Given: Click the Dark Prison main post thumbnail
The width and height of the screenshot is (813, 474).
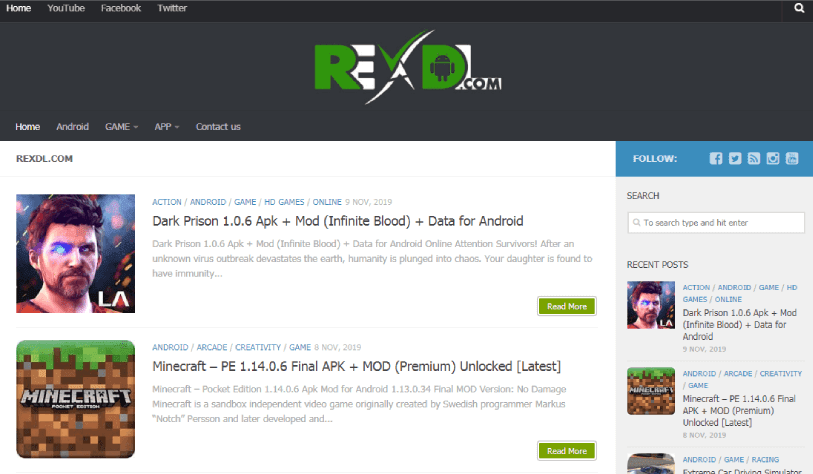Looking at the screenshot, I should [x=76, y=254].
